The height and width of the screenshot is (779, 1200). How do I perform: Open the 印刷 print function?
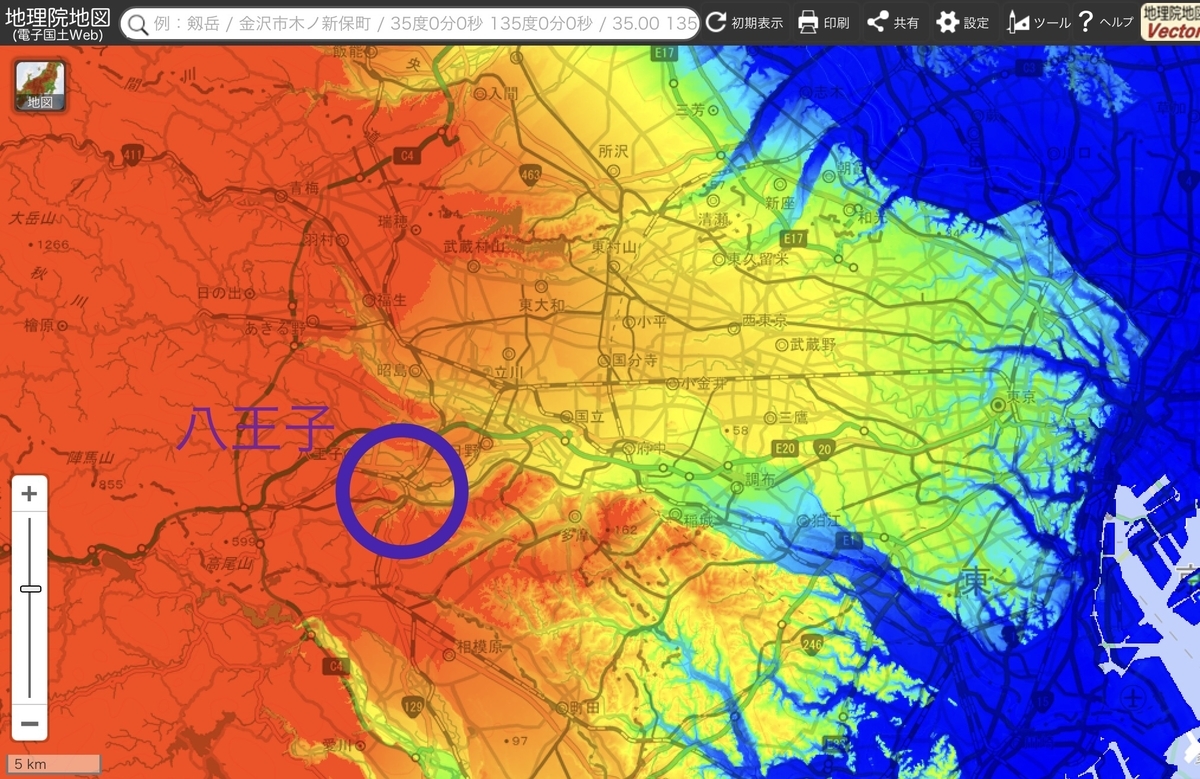click(824, 22)
